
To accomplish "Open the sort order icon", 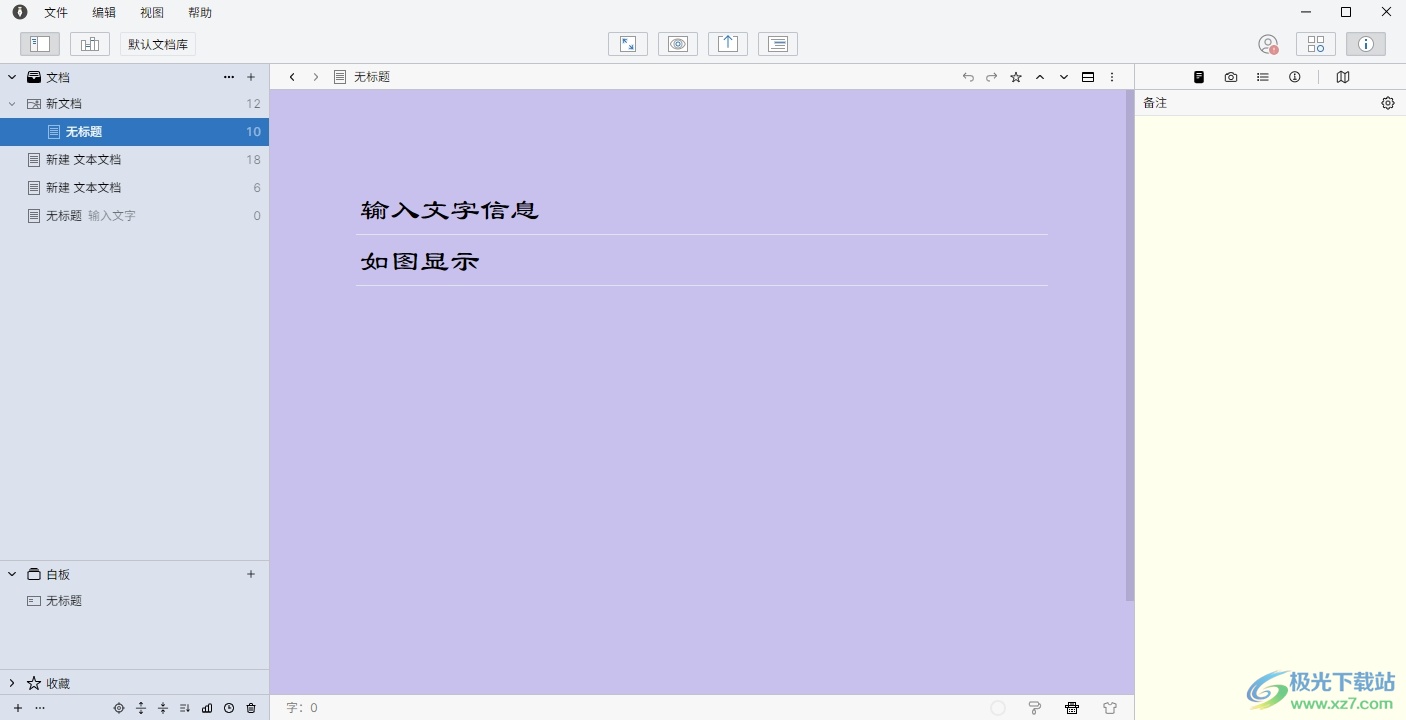I will point(185,708).
